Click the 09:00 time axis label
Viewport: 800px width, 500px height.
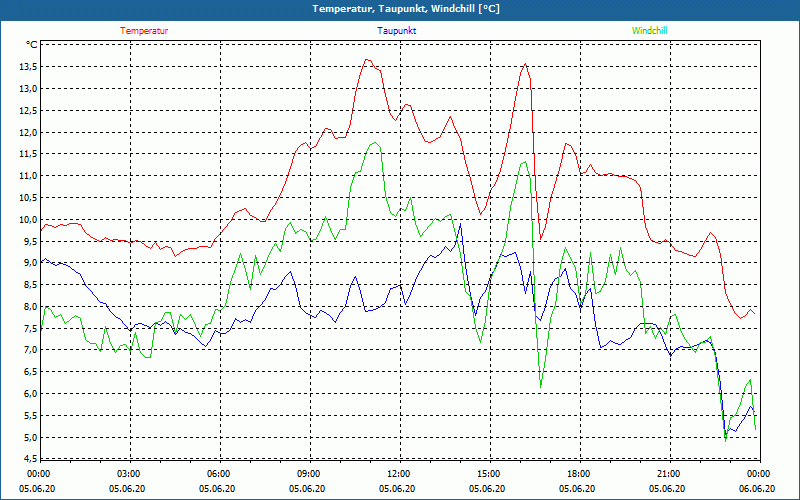click(x=307, y=474)
